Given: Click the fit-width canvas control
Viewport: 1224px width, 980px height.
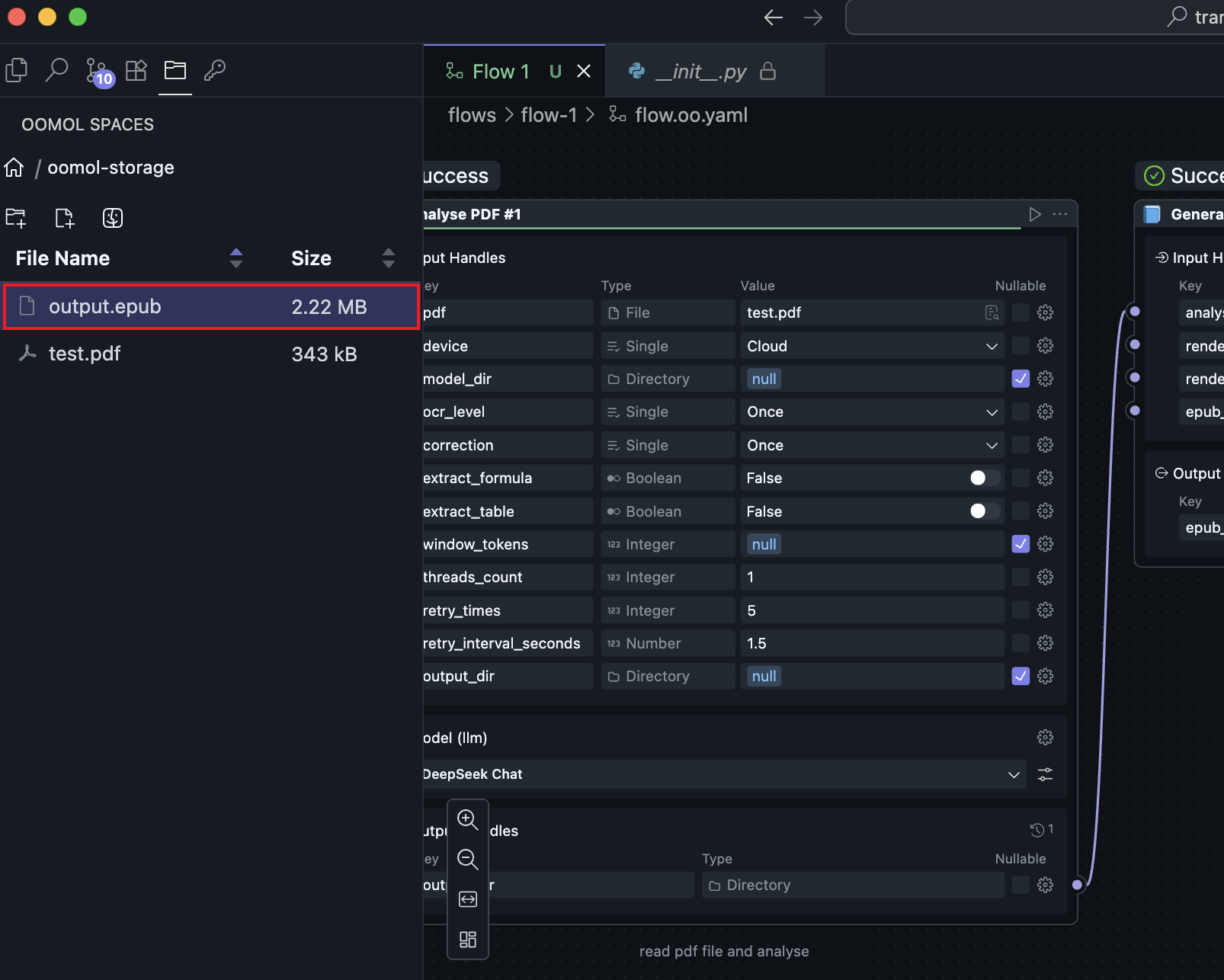Looking at the screenshot, I should coord(467,899).
